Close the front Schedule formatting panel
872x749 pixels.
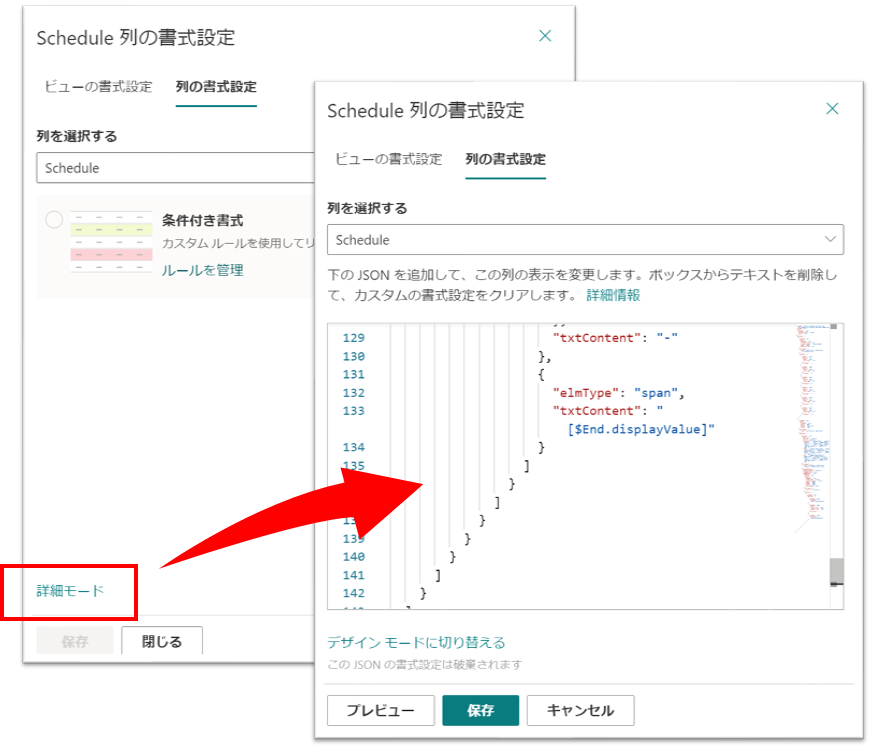pyautogui.click(x=832, y=108)
